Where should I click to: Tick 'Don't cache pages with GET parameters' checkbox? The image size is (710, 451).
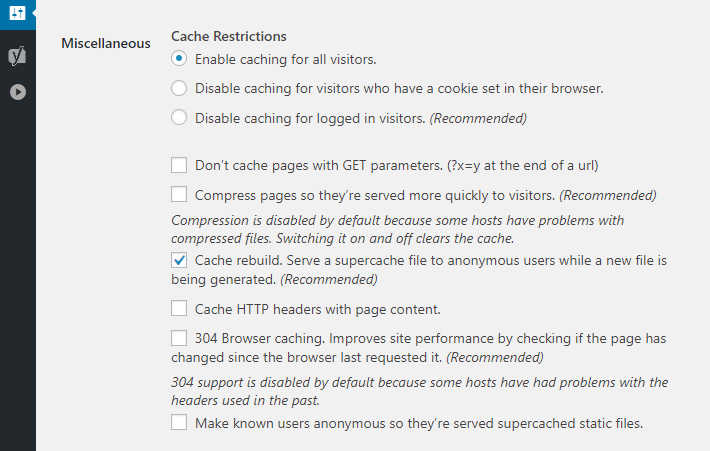point(179,165)
